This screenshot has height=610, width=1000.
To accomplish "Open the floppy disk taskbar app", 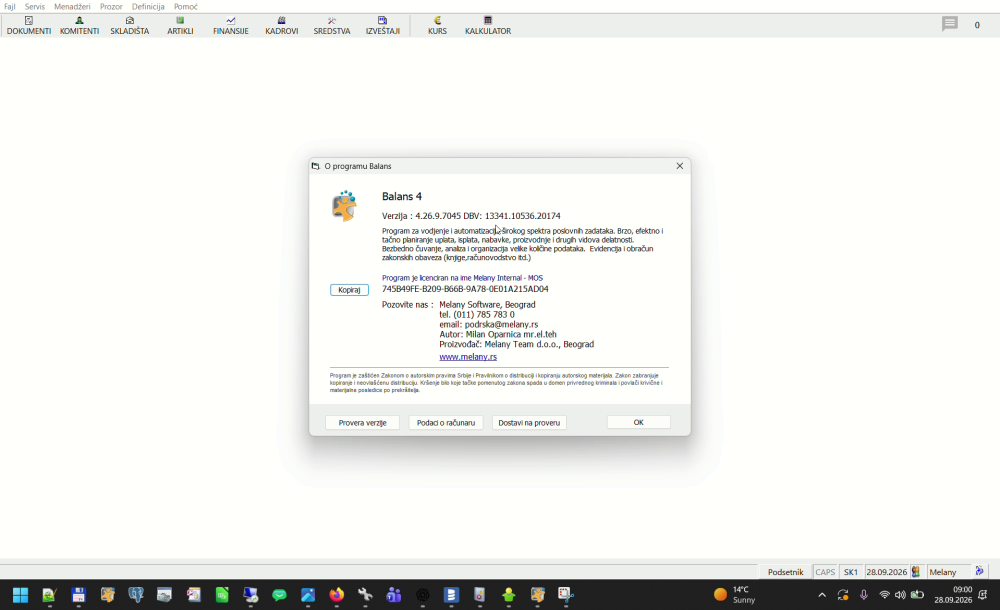I will point(78,595).
